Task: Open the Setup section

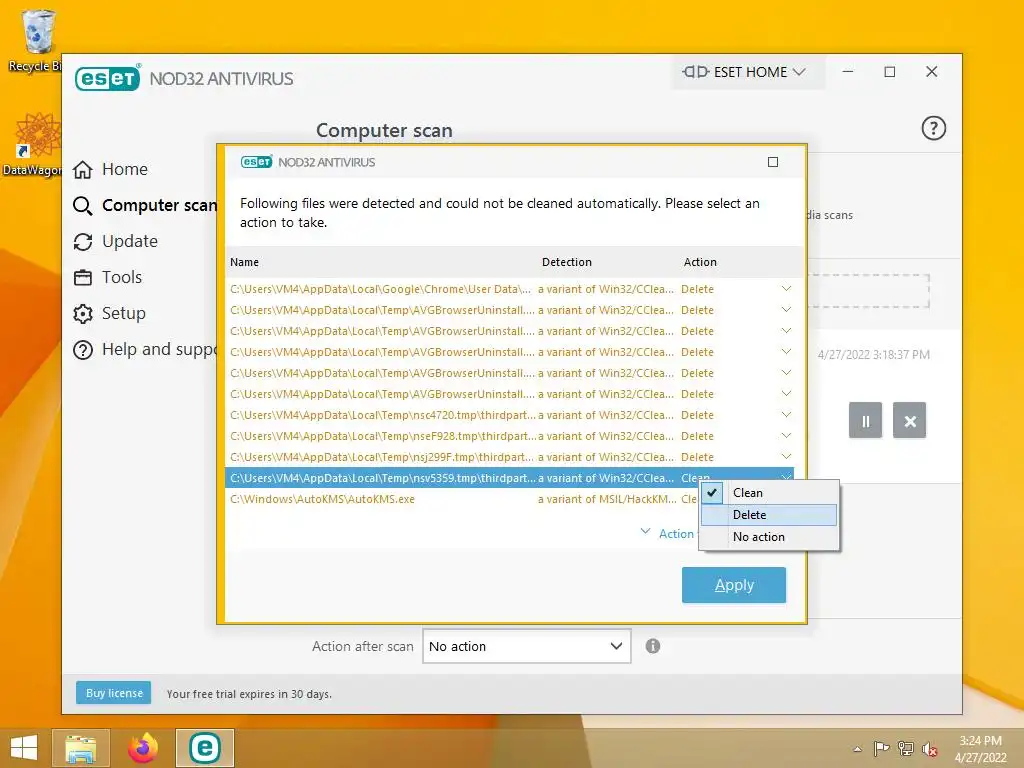Action: pyautogui.click(x=123, y=313)
